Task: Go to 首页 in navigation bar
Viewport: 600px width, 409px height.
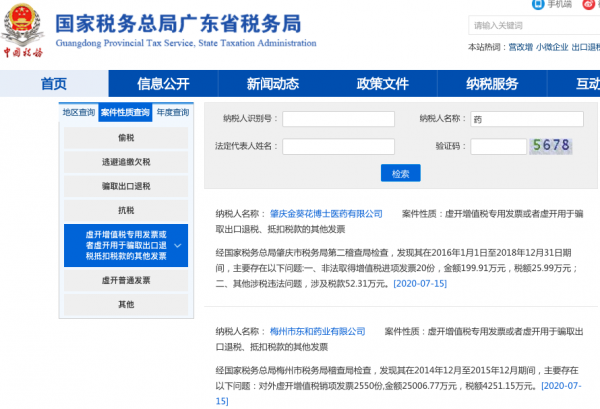Action: [x=54, y=83]
